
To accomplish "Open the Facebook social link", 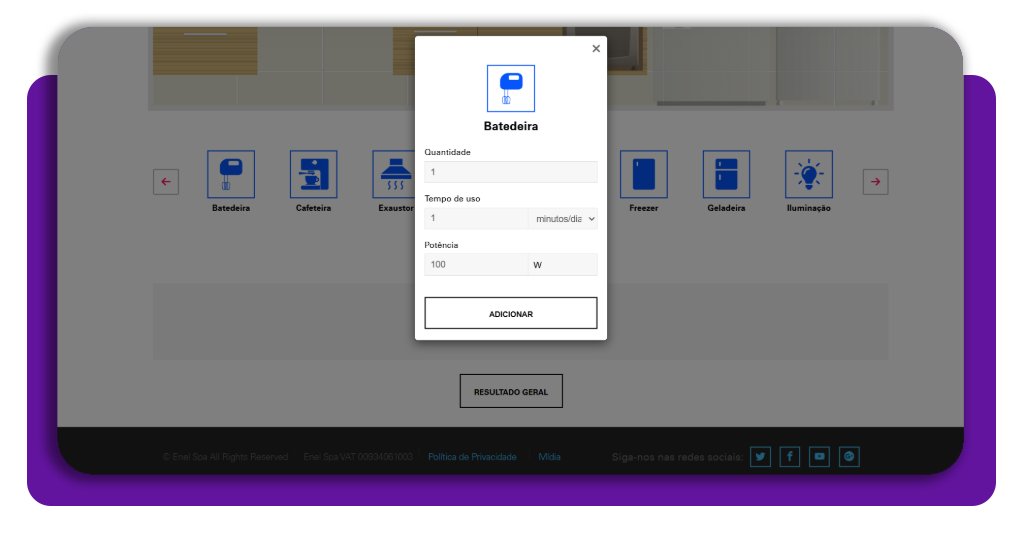I will coord(790,457).
